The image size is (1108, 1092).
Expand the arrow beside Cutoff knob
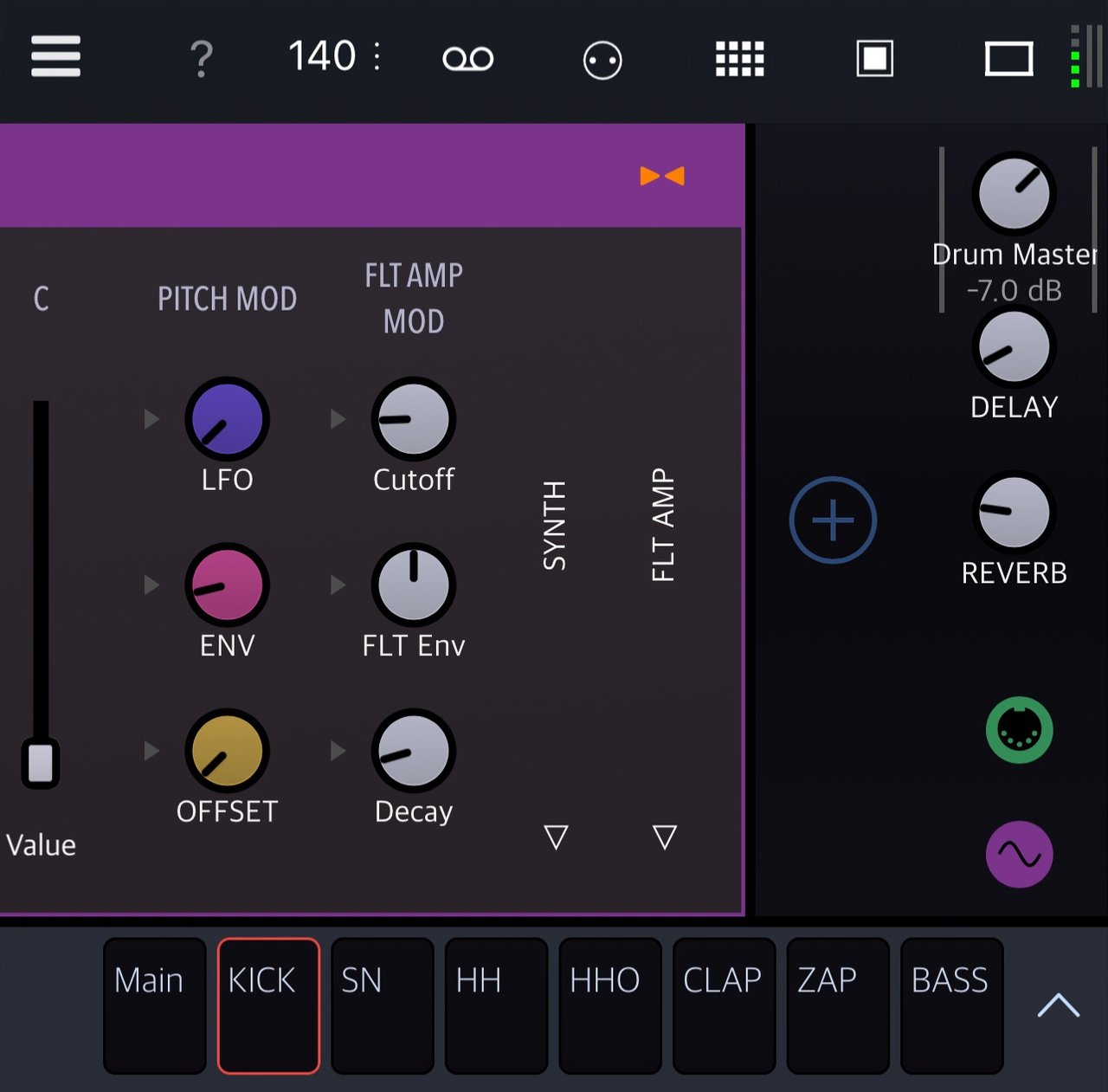point(338,419)
